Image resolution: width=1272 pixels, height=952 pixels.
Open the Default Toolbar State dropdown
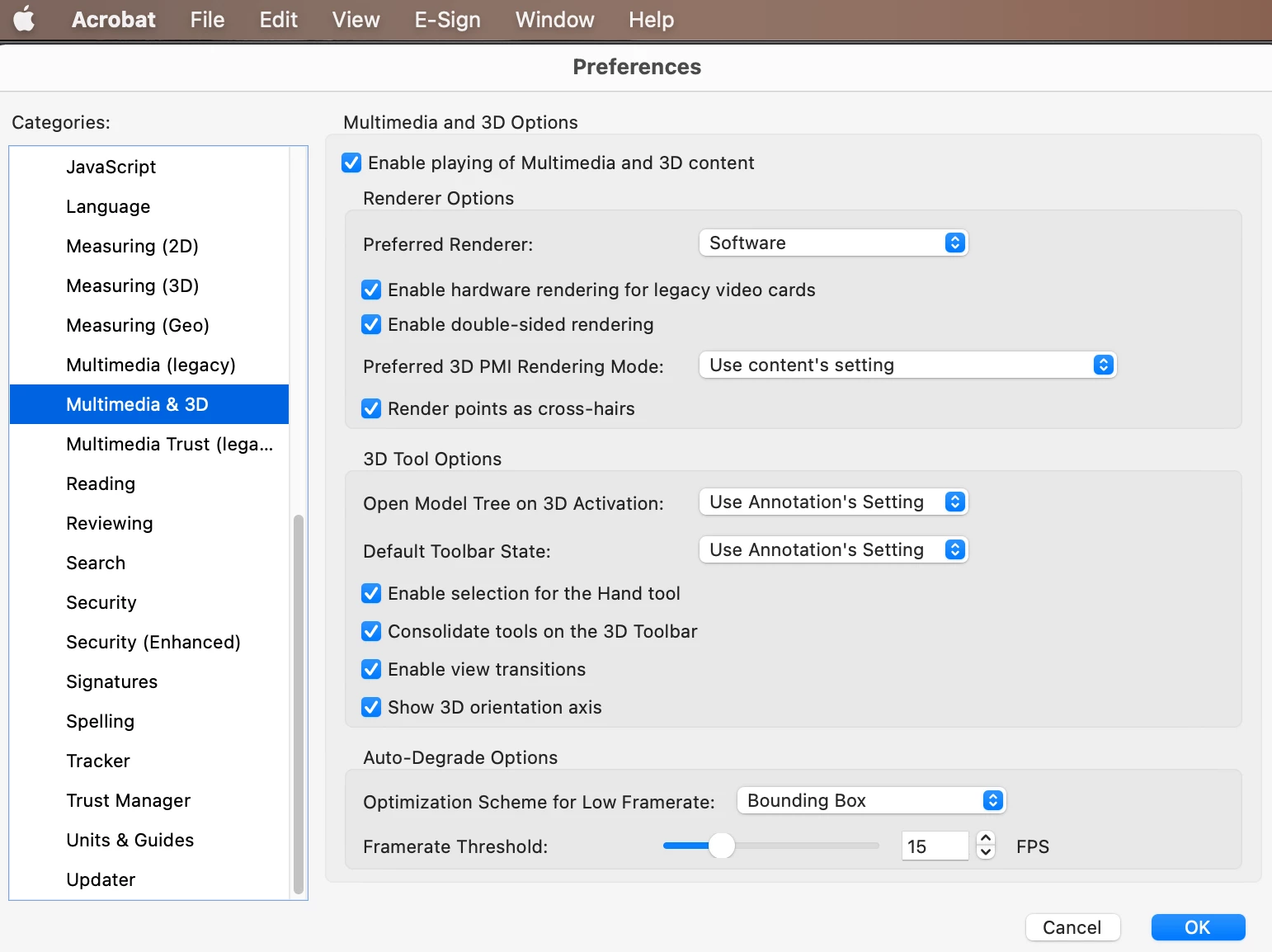pyautogui.click(x=833, y=549)
